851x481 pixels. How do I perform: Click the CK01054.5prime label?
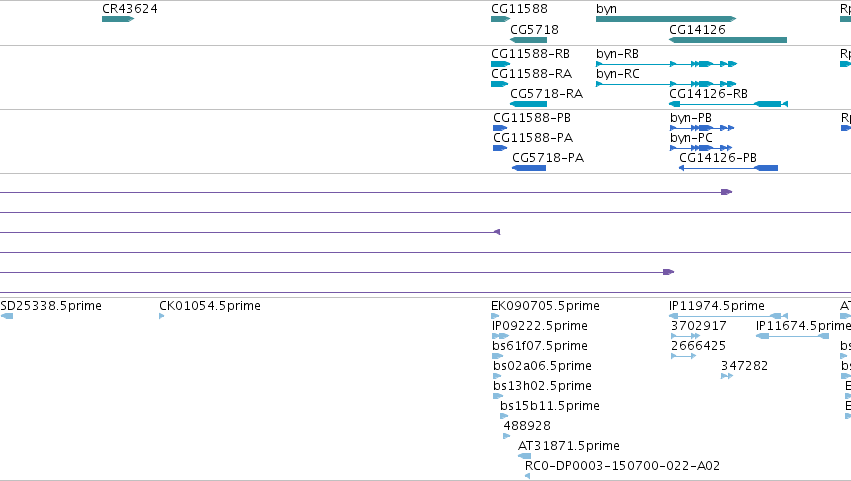pyautogui.click(x=210, y=306)
